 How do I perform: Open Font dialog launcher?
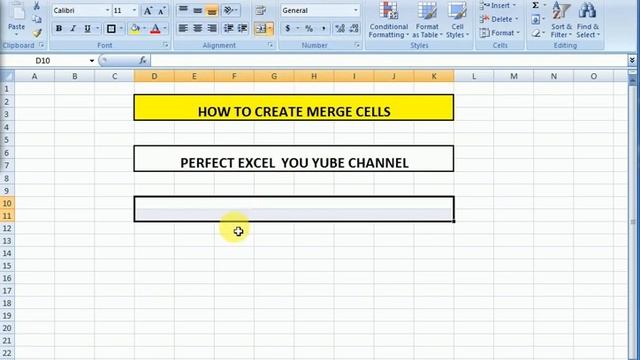click(165, 45)
